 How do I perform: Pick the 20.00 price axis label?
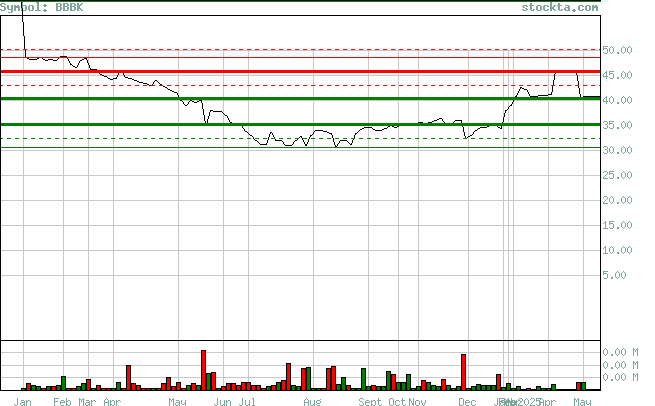click(617, 200)
